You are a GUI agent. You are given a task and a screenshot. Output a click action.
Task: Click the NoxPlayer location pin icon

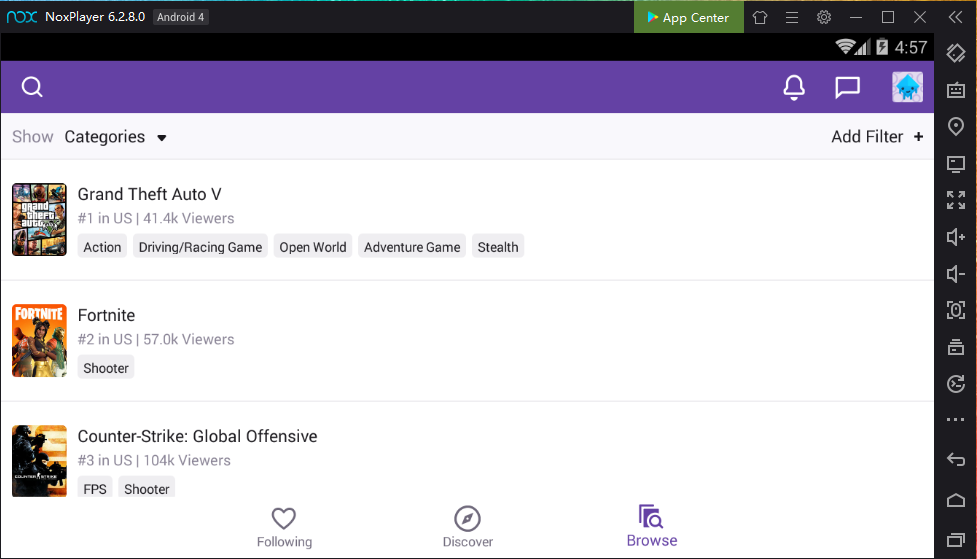955,126
